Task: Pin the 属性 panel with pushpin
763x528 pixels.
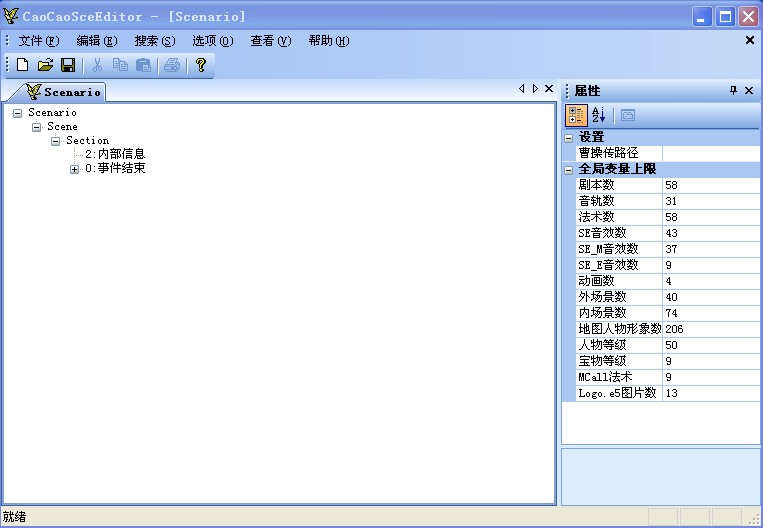Action: click(x=733, y=90)
